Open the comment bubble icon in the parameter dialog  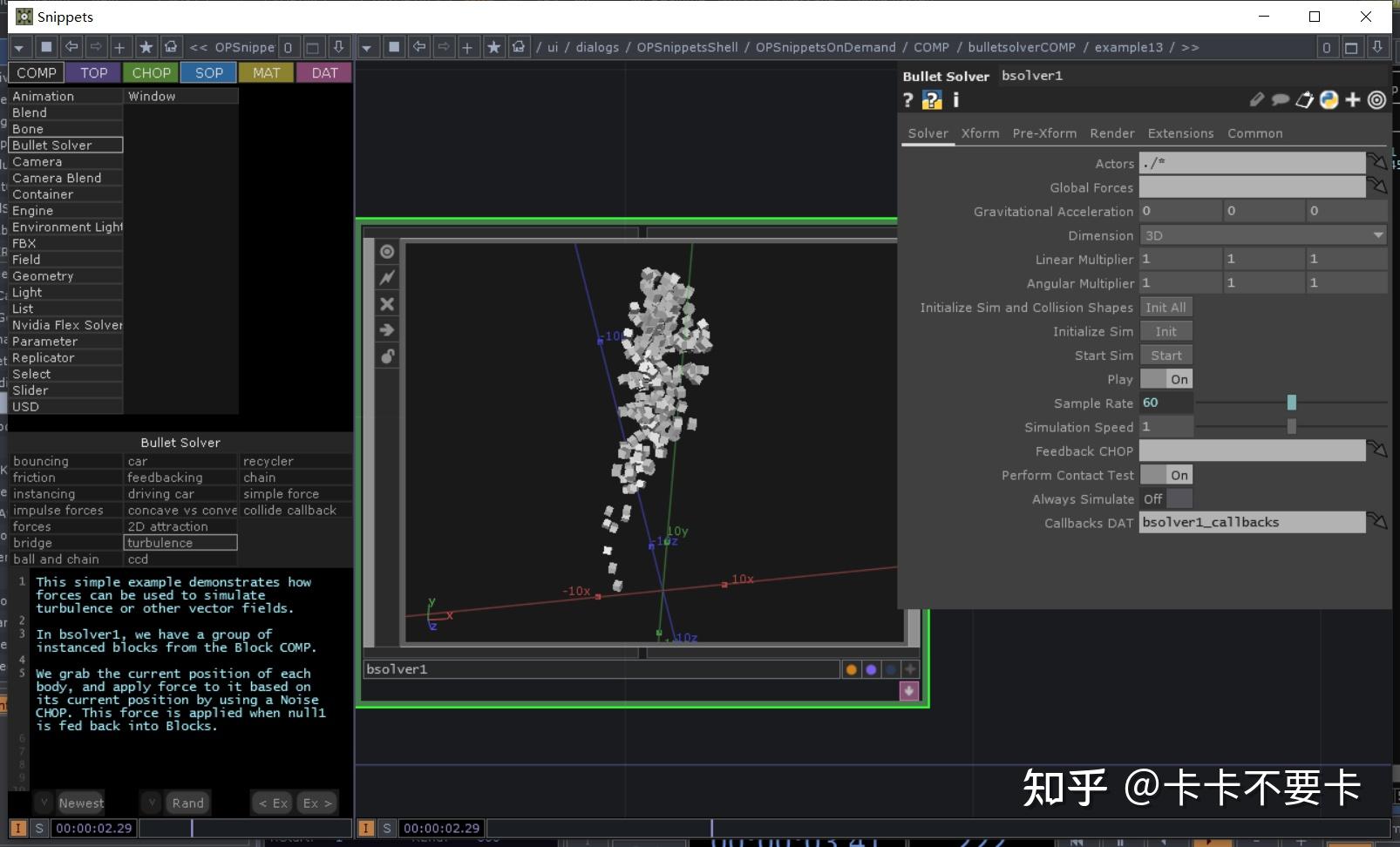click(x=1281, y=99)
